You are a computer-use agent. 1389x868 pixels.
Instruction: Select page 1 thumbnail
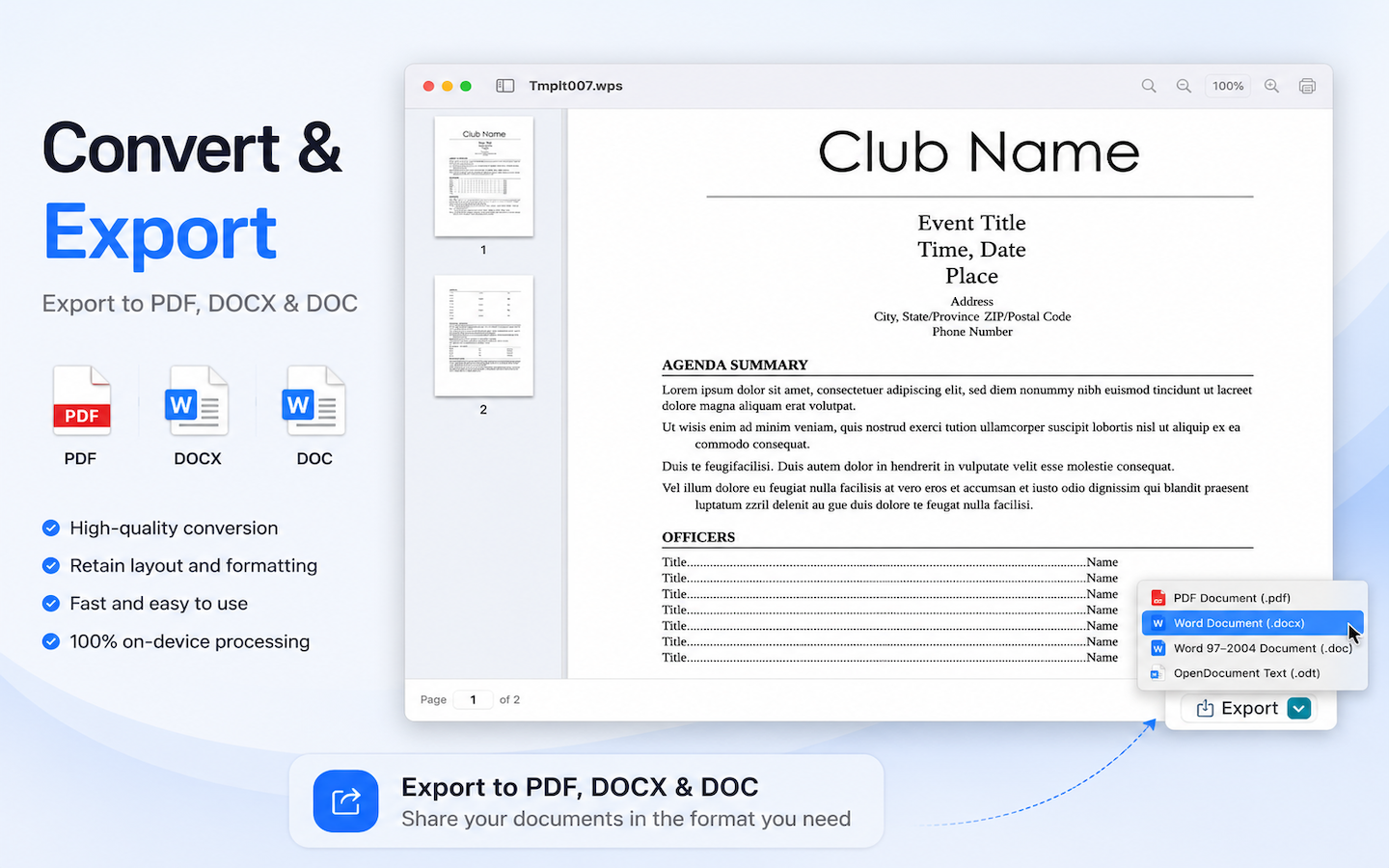tap(484, 176)
